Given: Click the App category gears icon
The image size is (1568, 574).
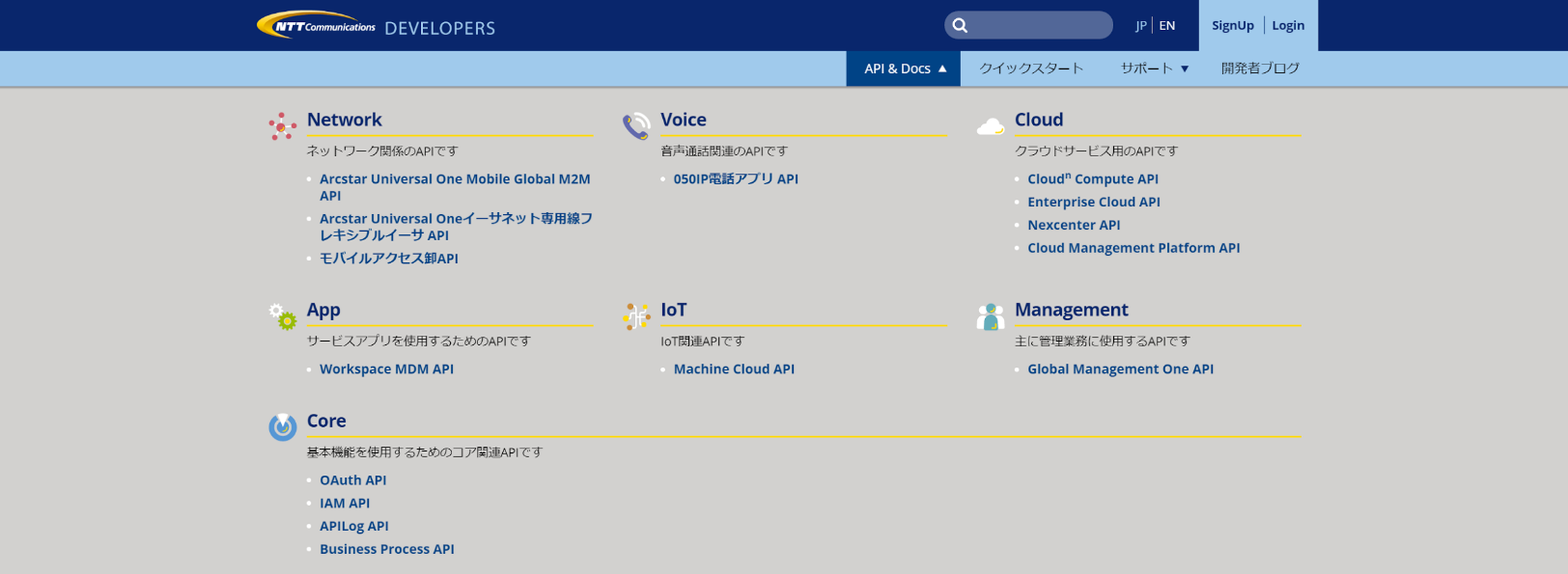Looking at the screenshot, I should pyautogui.click(x=283, y=315).
